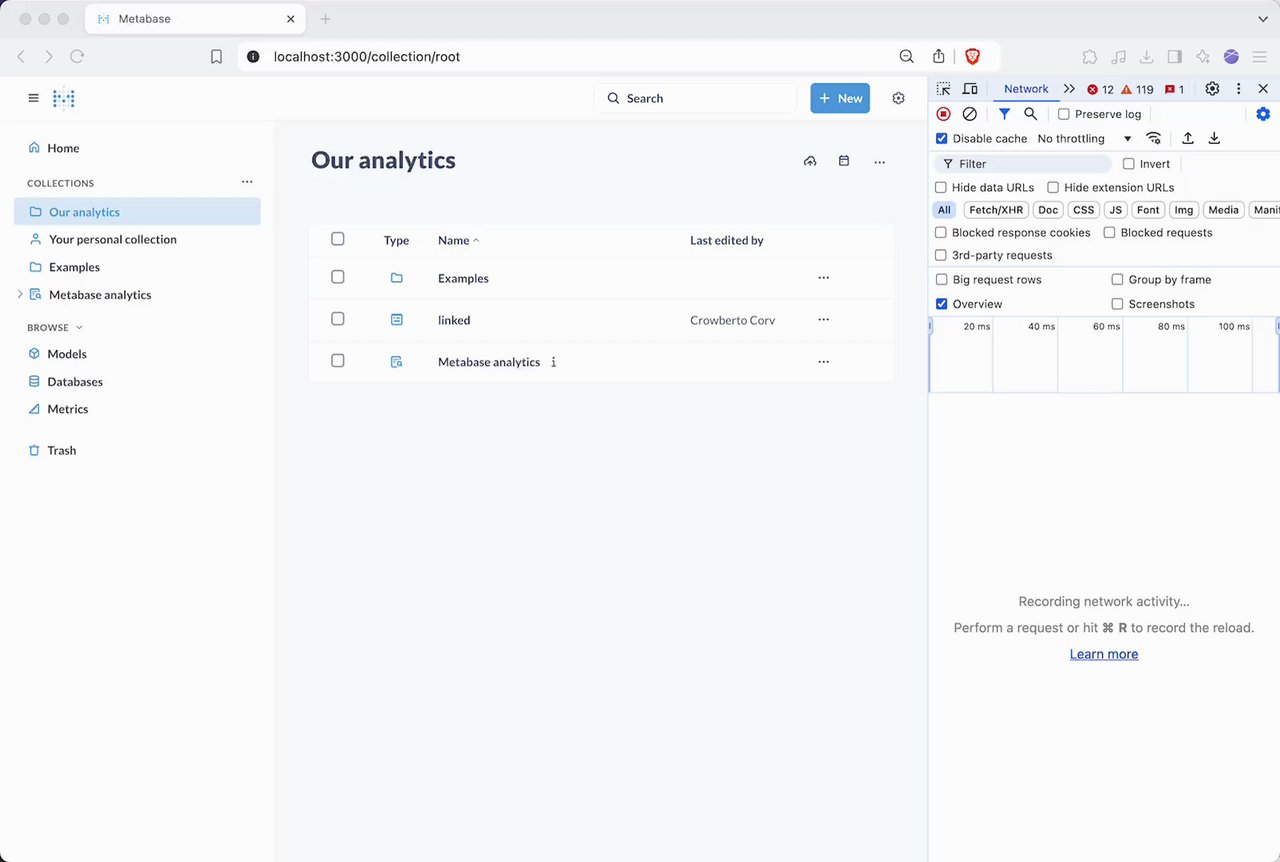
Task: Enable the Preserve log checkbox
Action: (x=1064, y=114)
